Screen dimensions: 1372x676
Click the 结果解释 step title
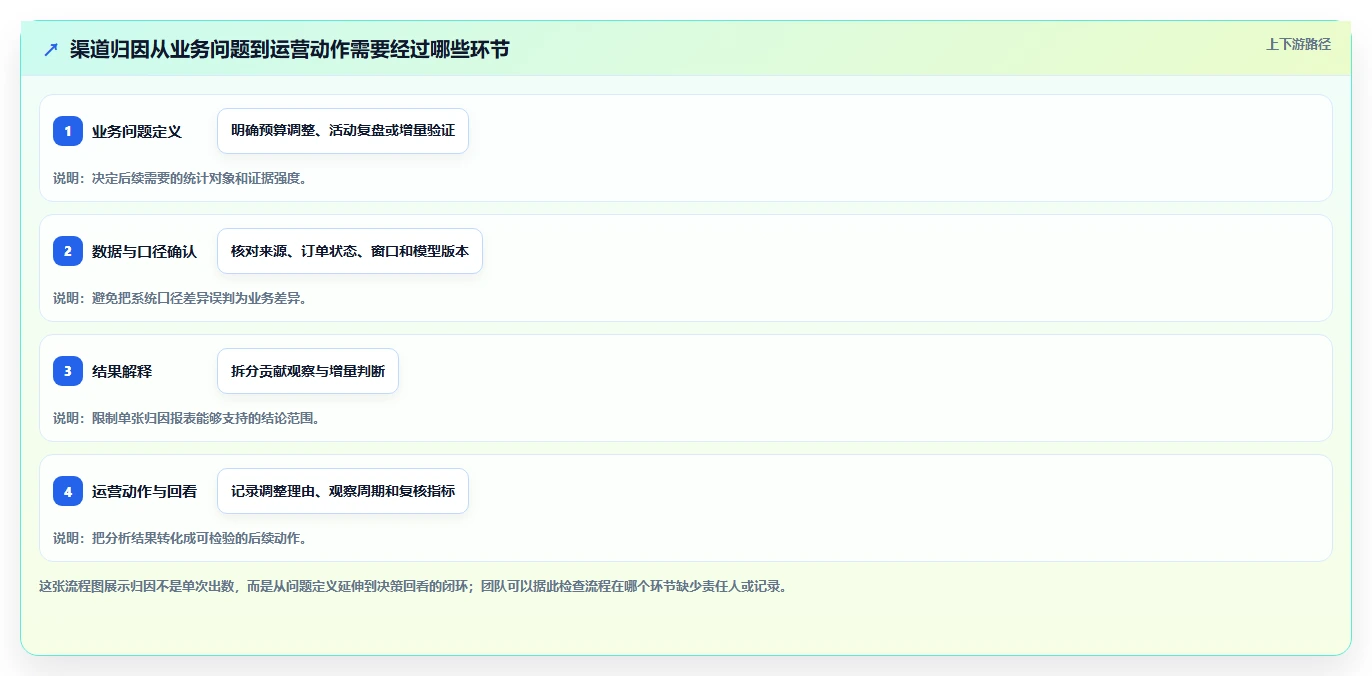tap(122, 371)
